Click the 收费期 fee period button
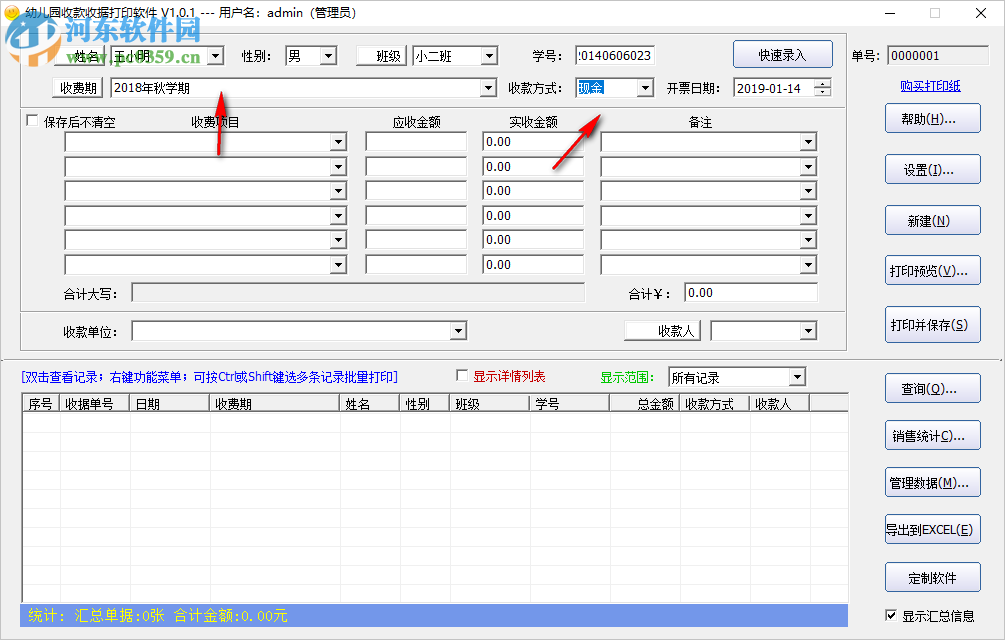This screenshot has width=1005, height=640. pyautogui.click(x=78, y=88)
